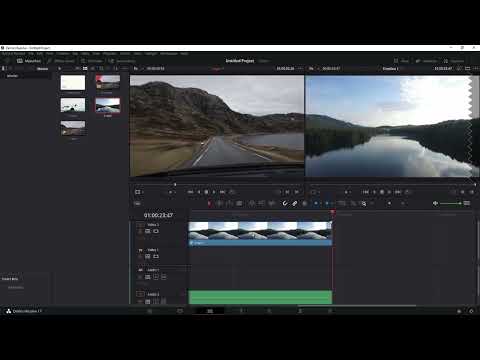Open the Playback menu

tap(109, 53)
